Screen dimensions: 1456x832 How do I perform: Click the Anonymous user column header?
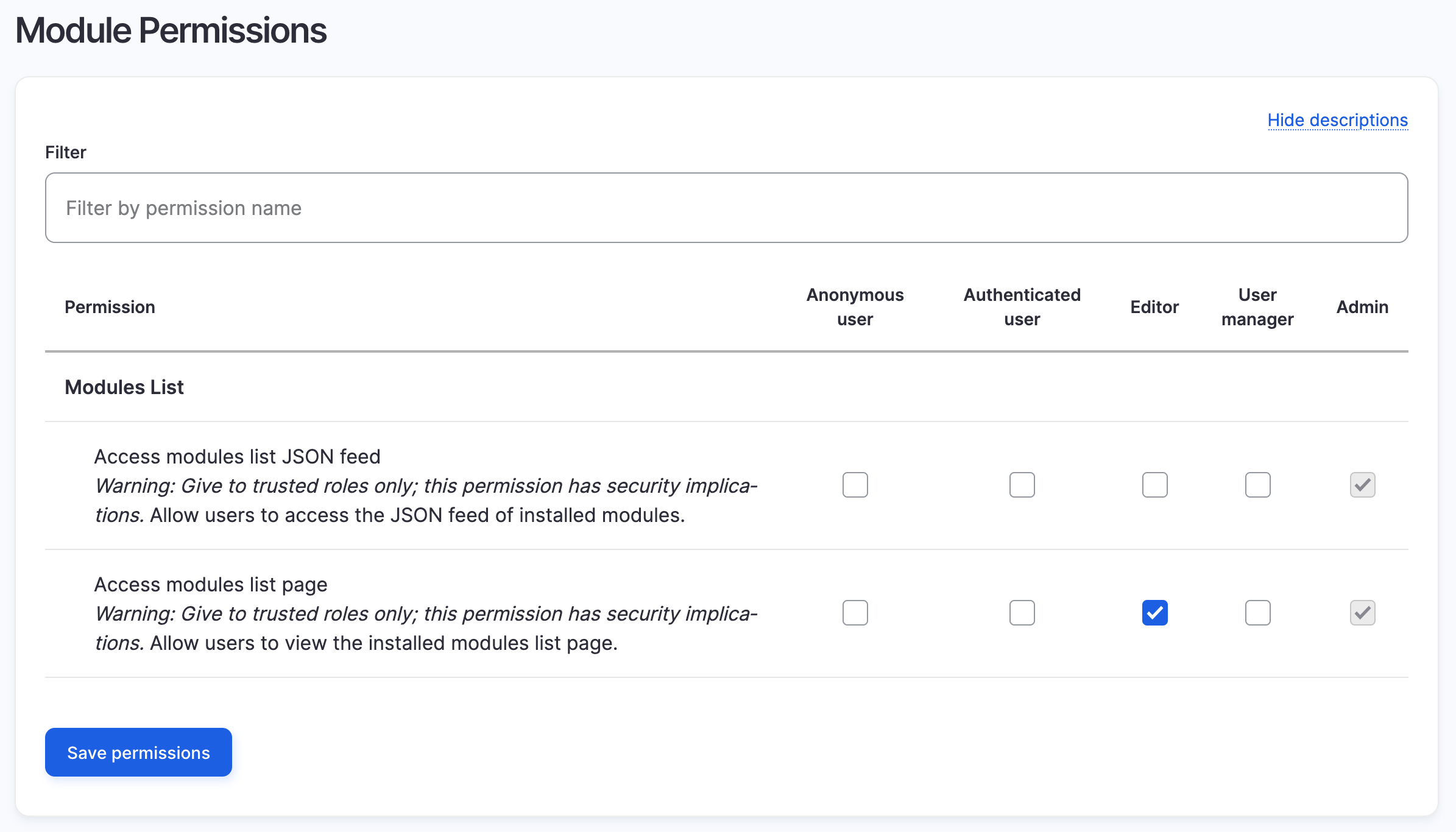[x=855, y=307]
